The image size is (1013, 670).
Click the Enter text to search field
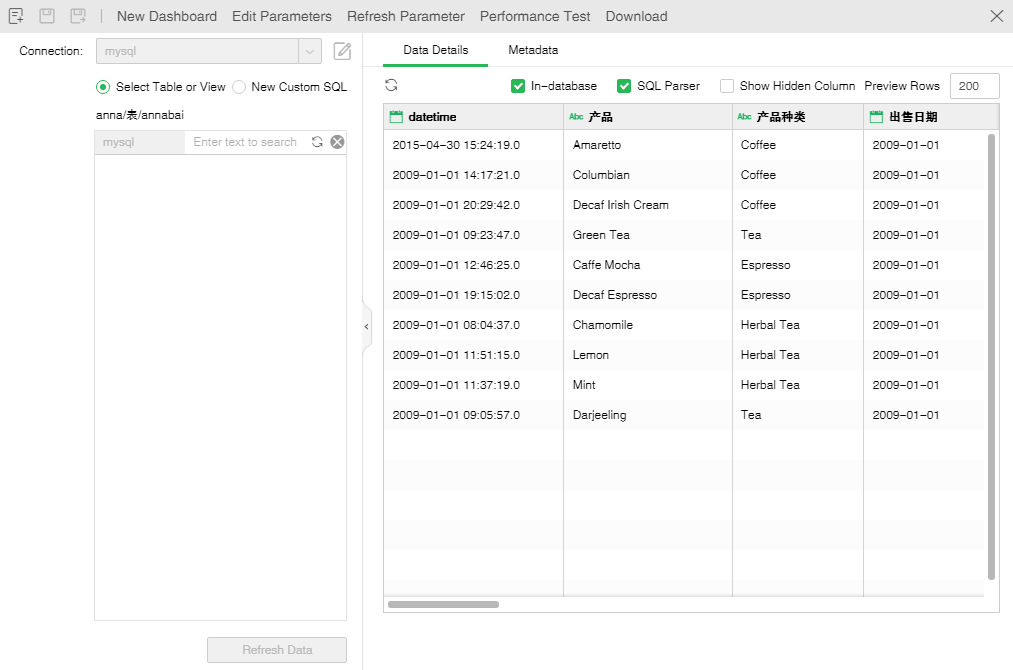[245, 142]
